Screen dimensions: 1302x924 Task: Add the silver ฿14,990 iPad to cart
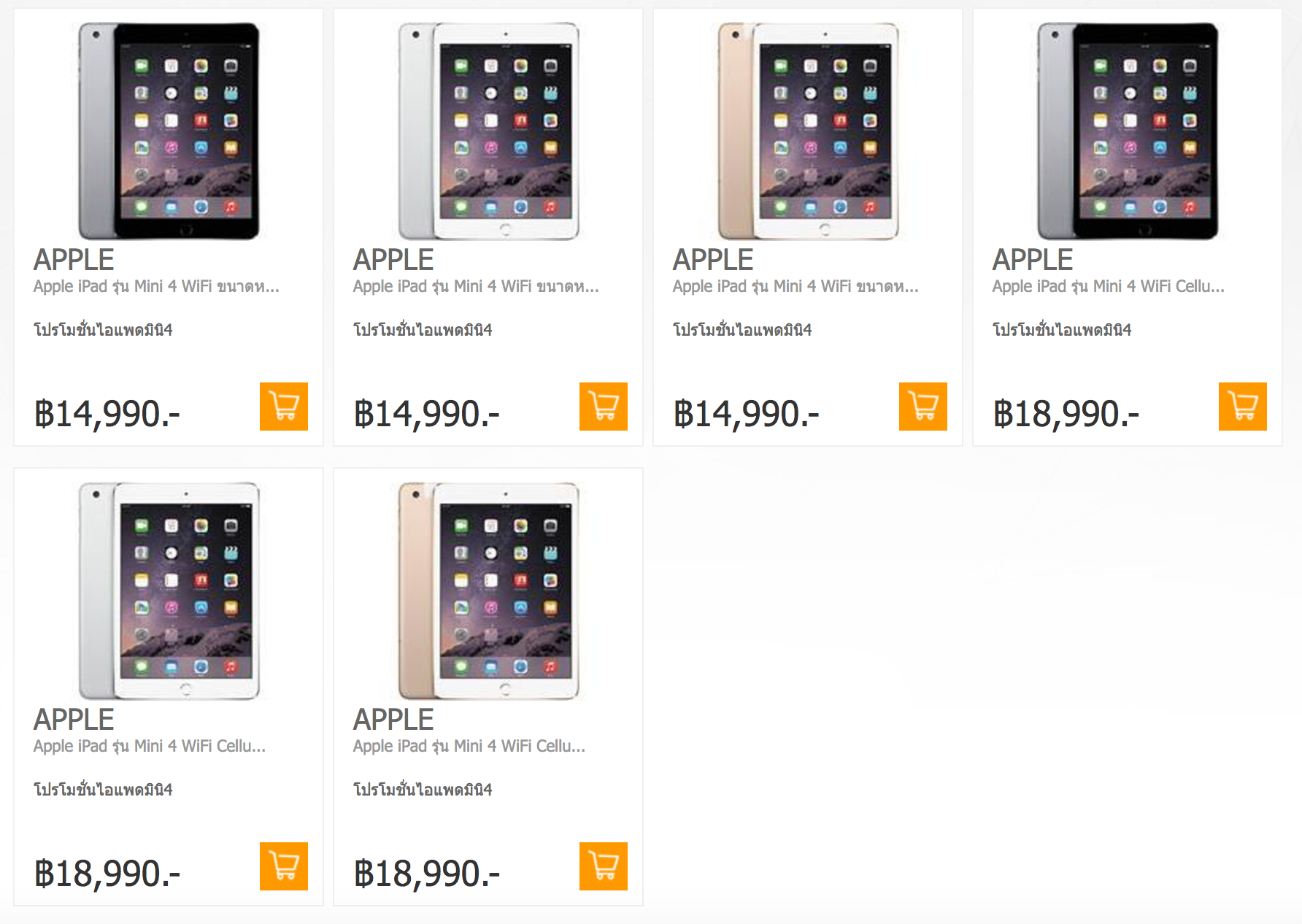pyautogui.click(x=603, y=407)
